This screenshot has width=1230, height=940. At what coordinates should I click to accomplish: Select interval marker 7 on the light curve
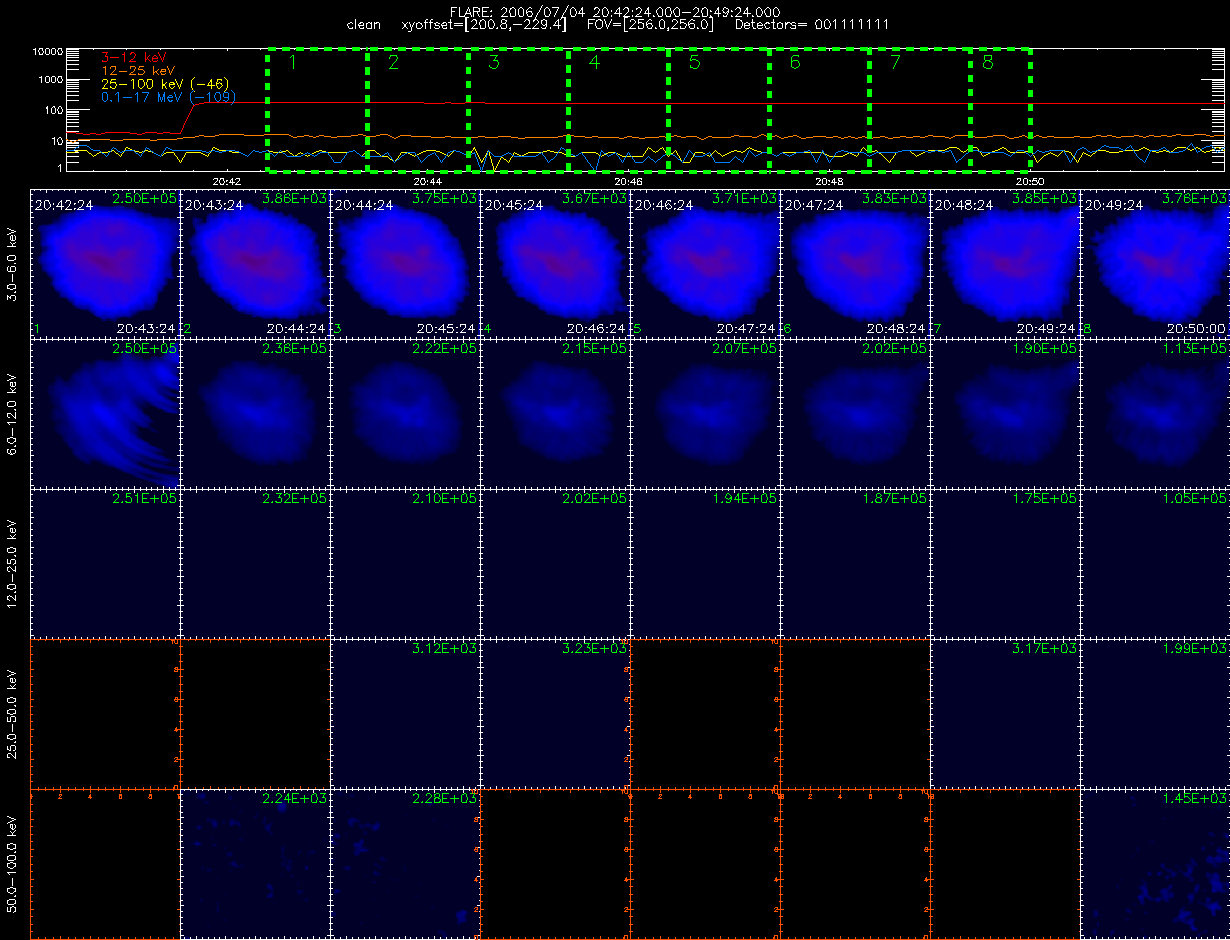point(895,63)
